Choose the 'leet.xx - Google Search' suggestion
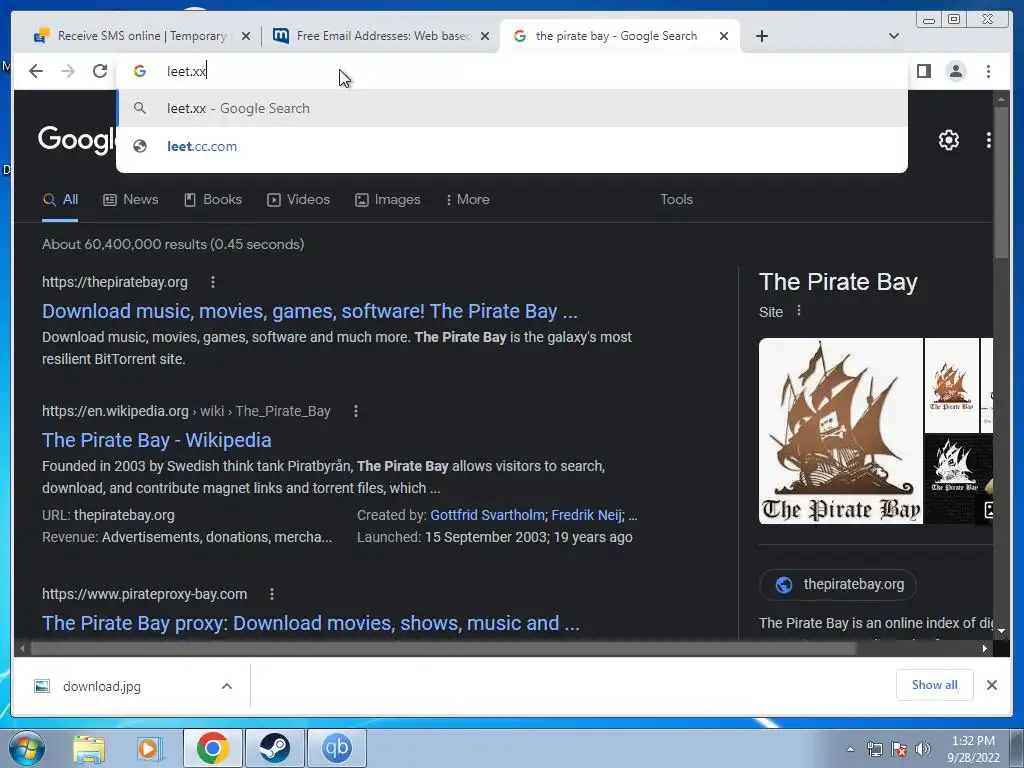This screenshot has height=768, width=1024. [x=511, y=108]
